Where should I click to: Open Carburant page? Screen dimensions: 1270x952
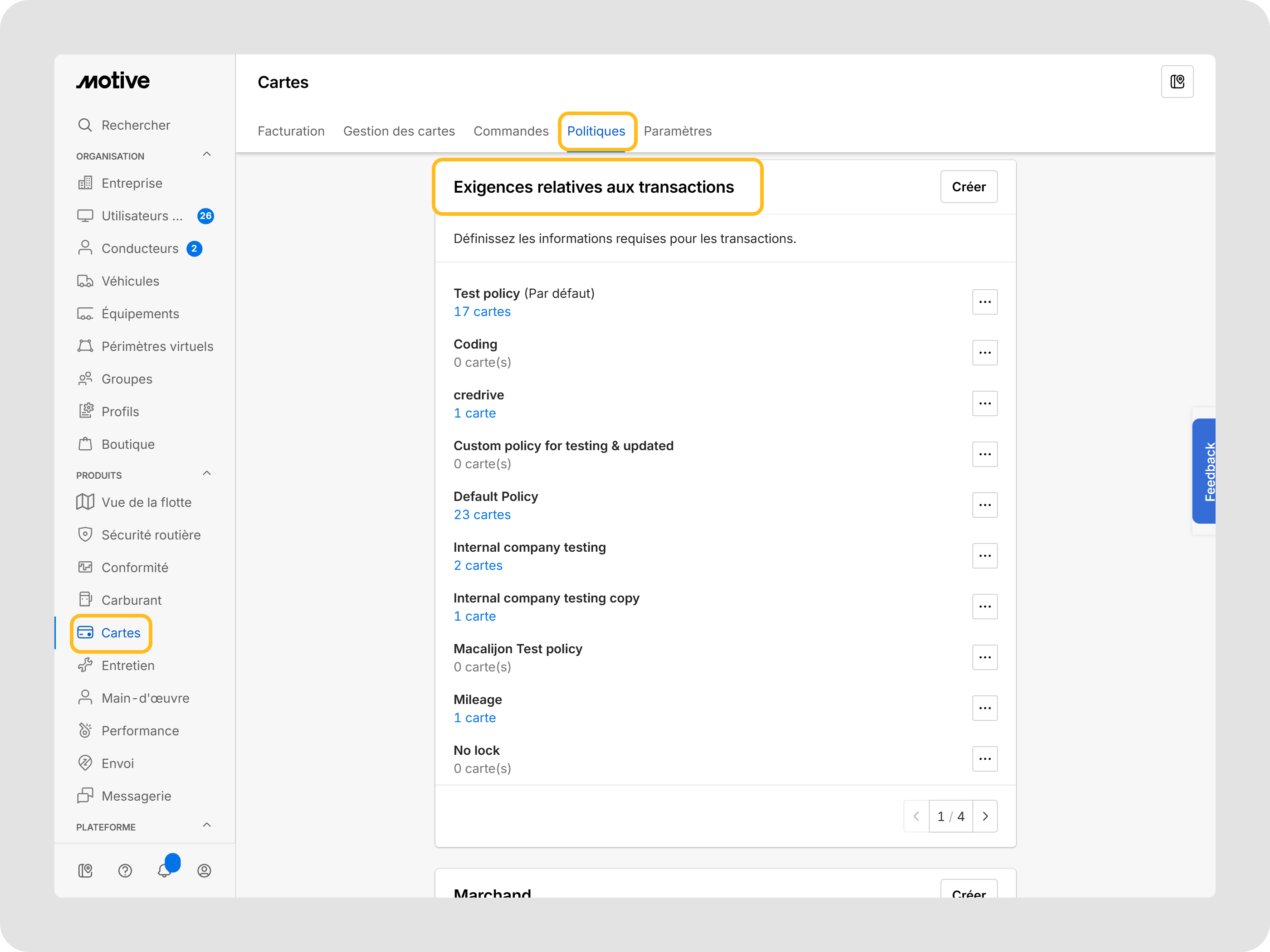119,601
